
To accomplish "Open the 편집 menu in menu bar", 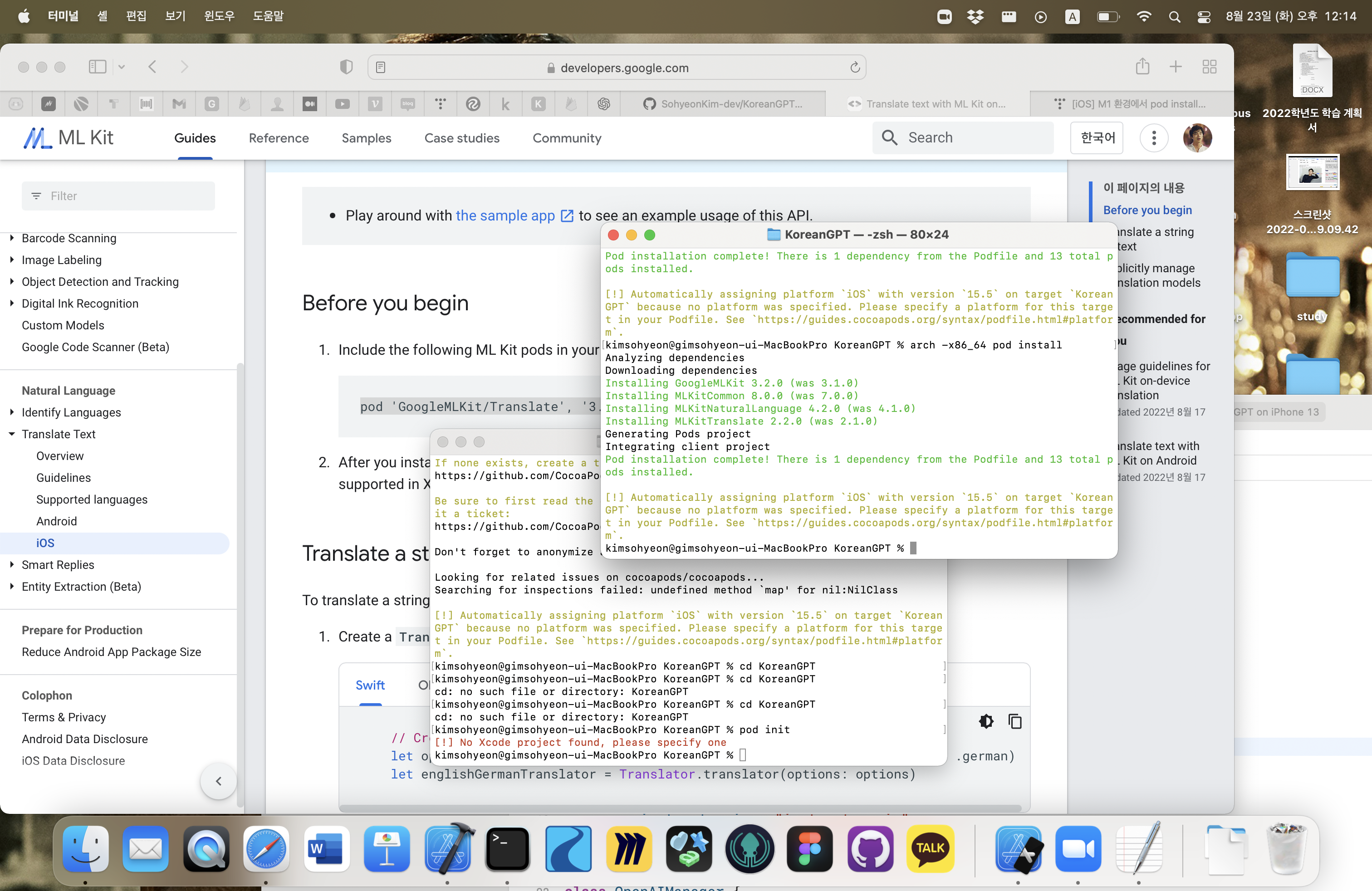I will (x=136, y=16).
